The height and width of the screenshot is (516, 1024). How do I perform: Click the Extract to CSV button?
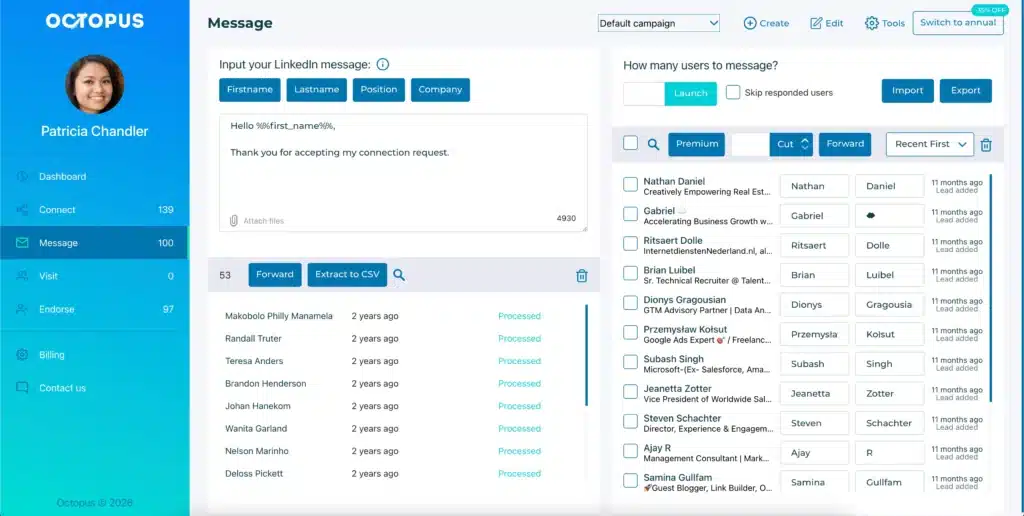347,274
